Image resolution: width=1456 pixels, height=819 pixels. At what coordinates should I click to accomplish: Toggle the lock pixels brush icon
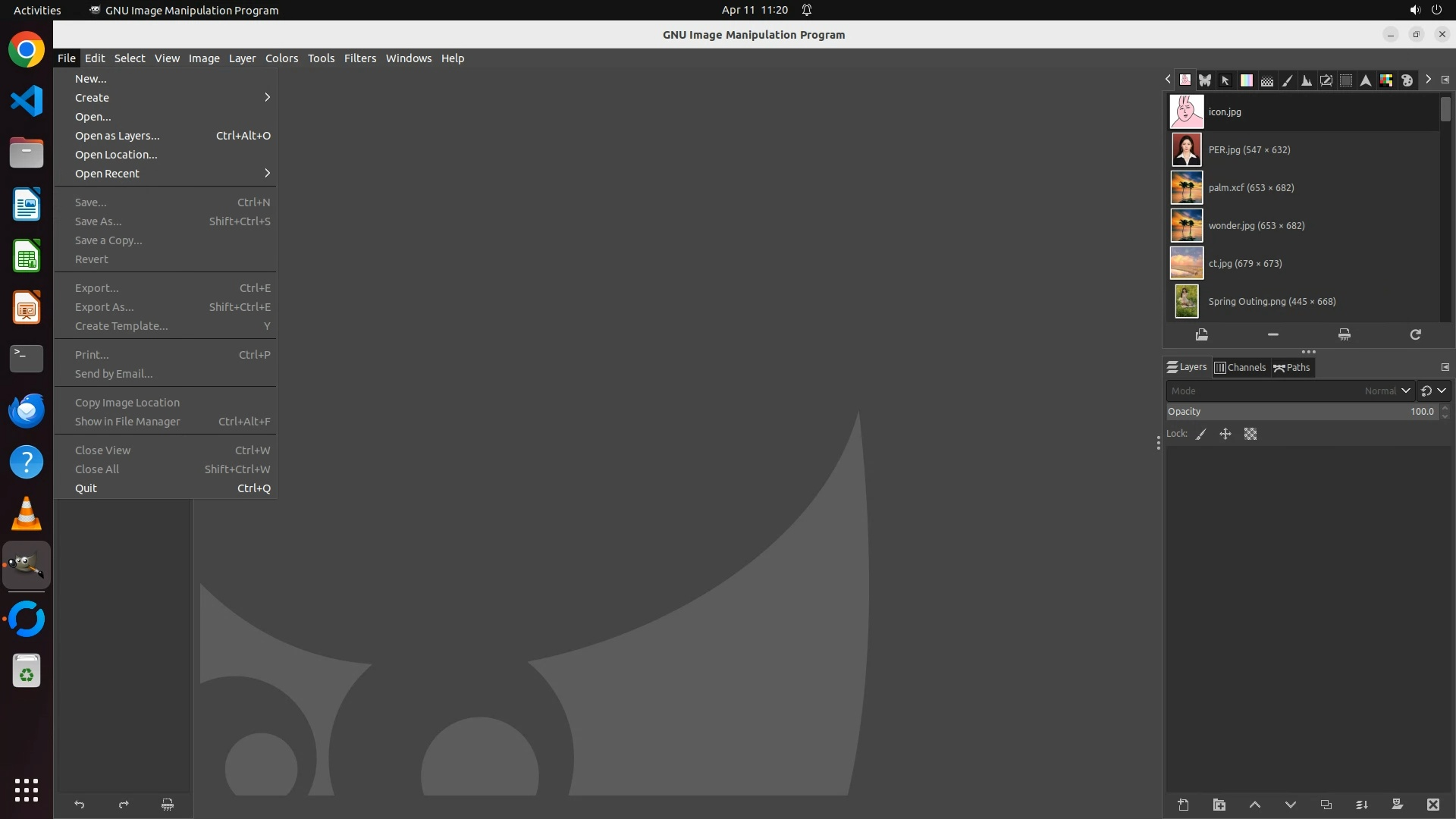pyautogui.click(x=1201, y=434)
